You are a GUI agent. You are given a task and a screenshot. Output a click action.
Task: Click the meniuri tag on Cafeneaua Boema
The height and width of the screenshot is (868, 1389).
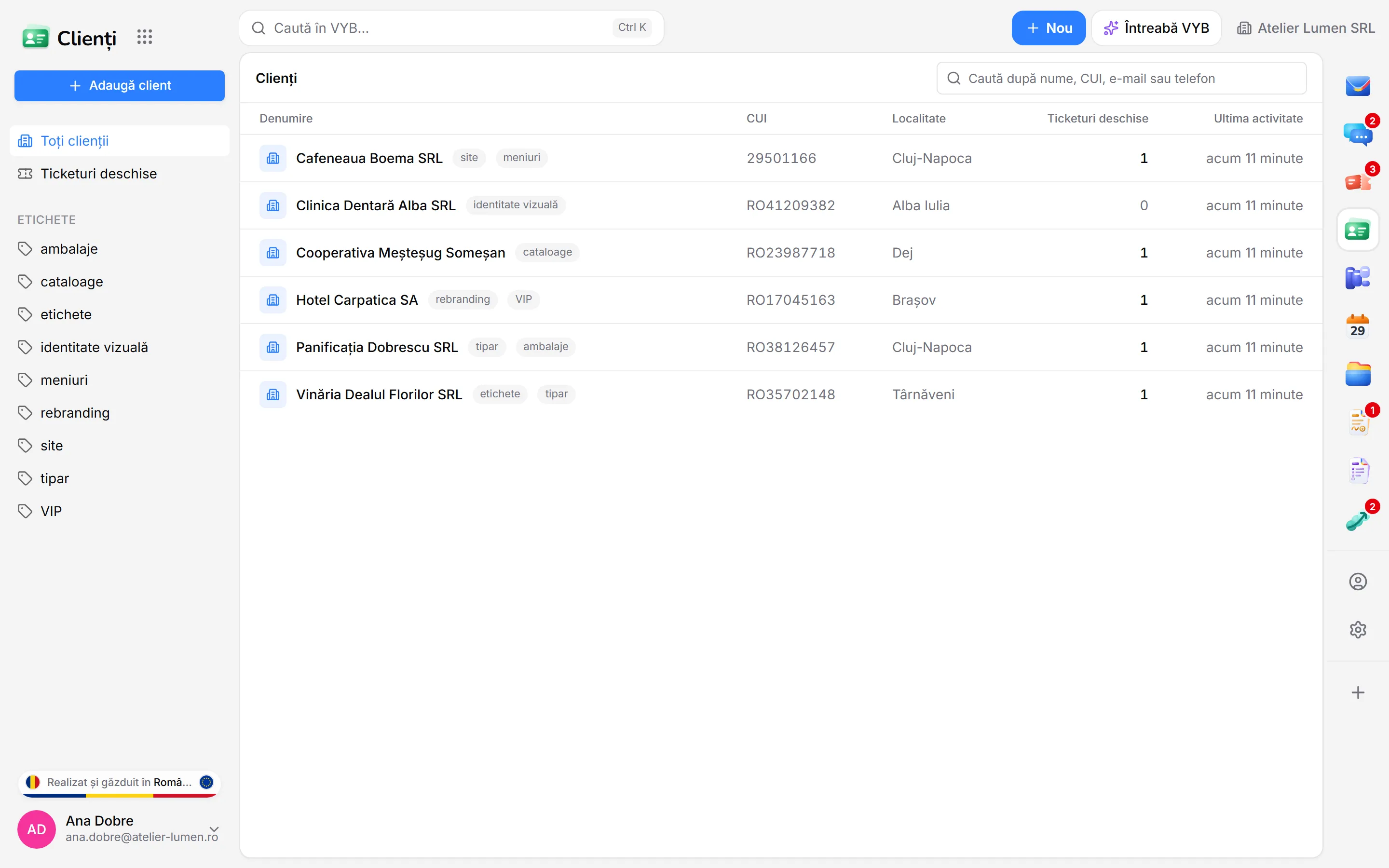click(521, 158)
